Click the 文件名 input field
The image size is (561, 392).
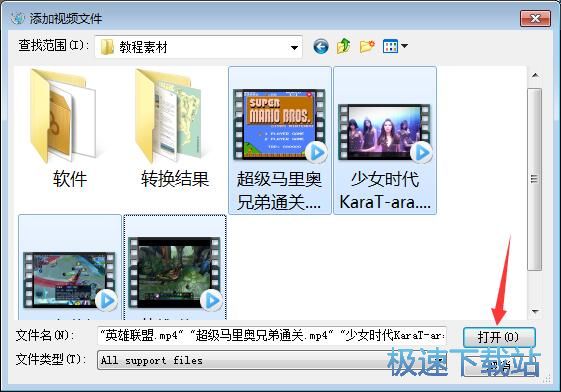click(272, 336)
